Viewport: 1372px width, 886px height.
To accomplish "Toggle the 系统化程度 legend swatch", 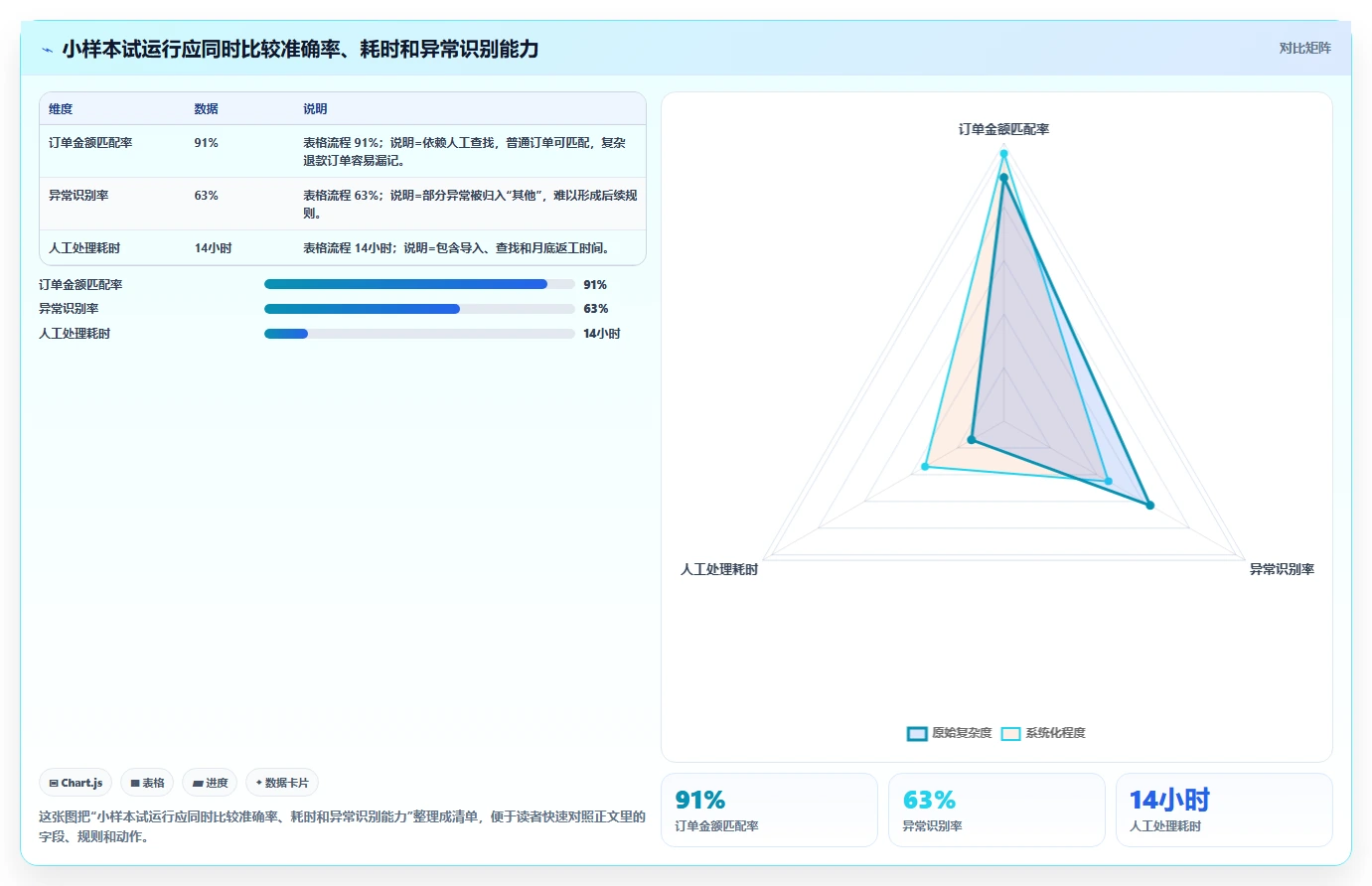I will [1010, 733].
